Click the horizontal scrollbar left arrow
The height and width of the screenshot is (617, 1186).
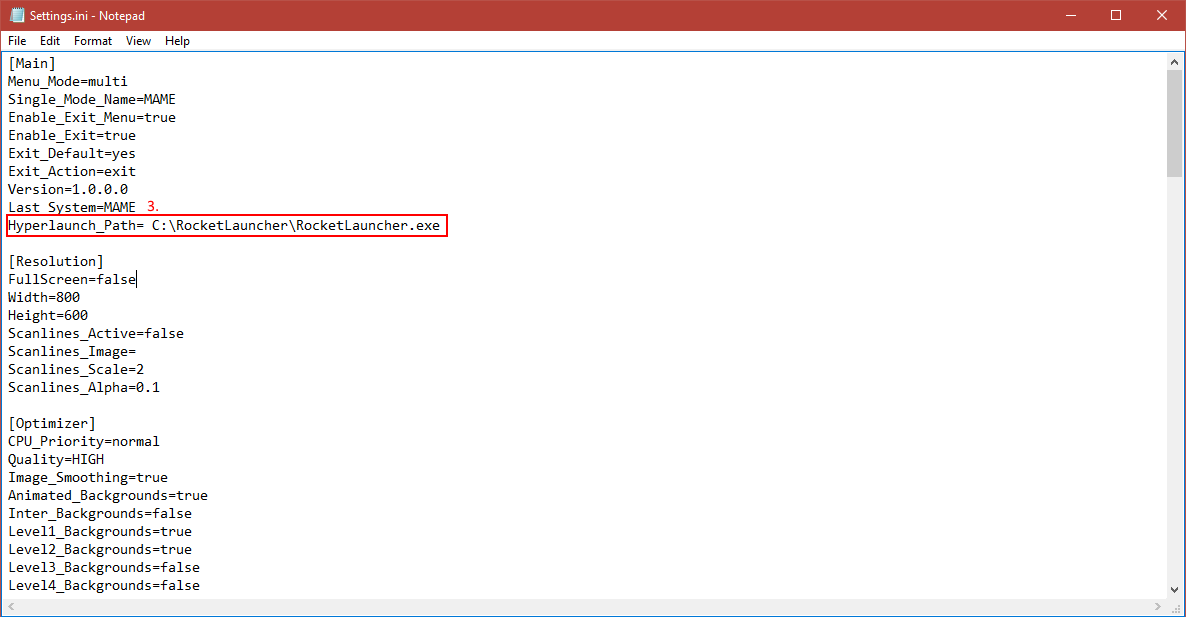[x=11, y=606]
